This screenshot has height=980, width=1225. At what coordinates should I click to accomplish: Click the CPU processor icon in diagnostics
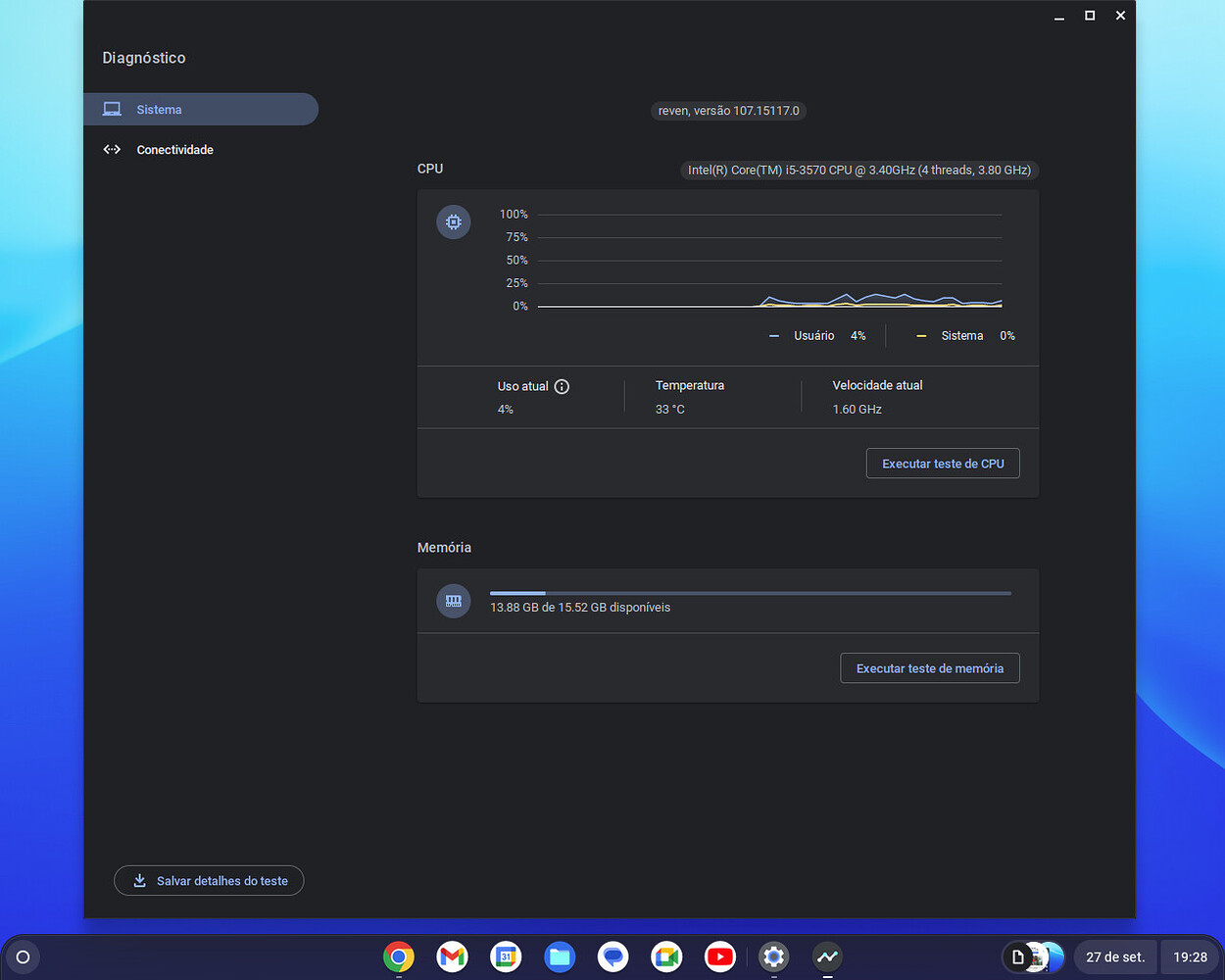453,221
